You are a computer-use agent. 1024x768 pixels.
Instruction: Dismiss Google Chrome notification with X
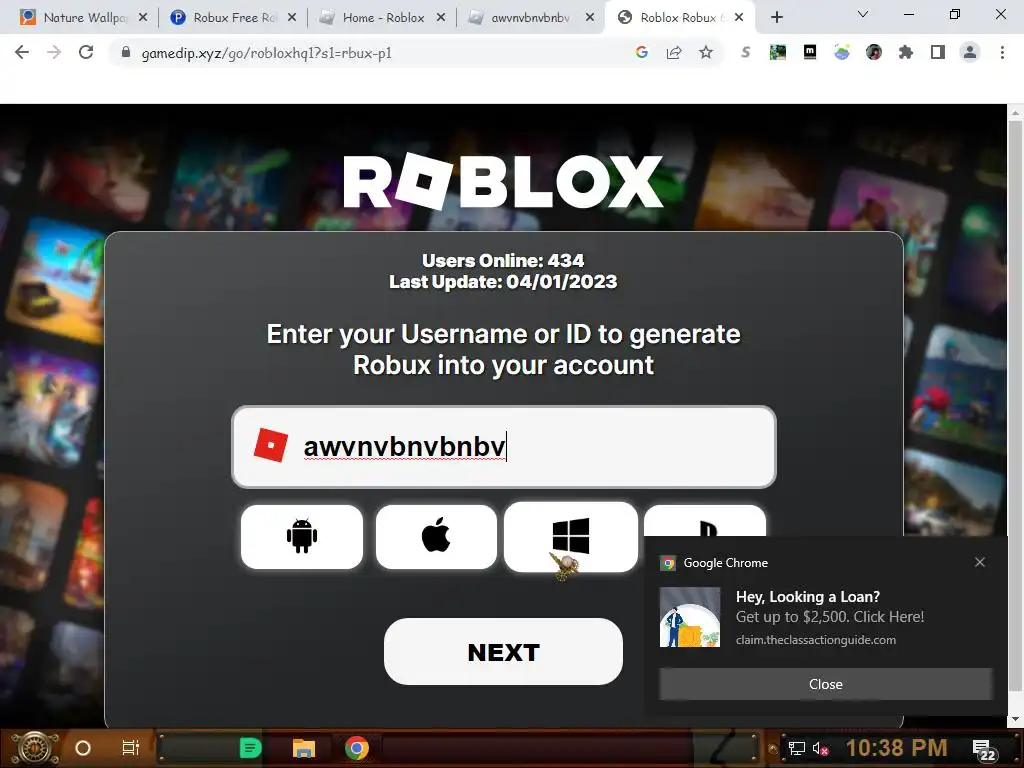click(x=980, y=562)
